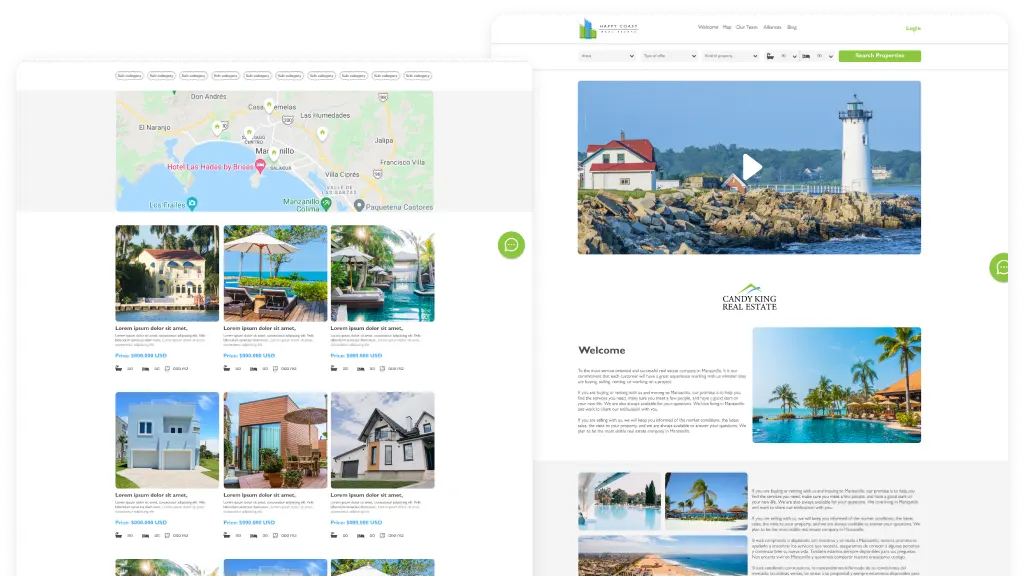Select the house pin near Las Humedades
The image size is (1025, 577).
click(322, 133)
